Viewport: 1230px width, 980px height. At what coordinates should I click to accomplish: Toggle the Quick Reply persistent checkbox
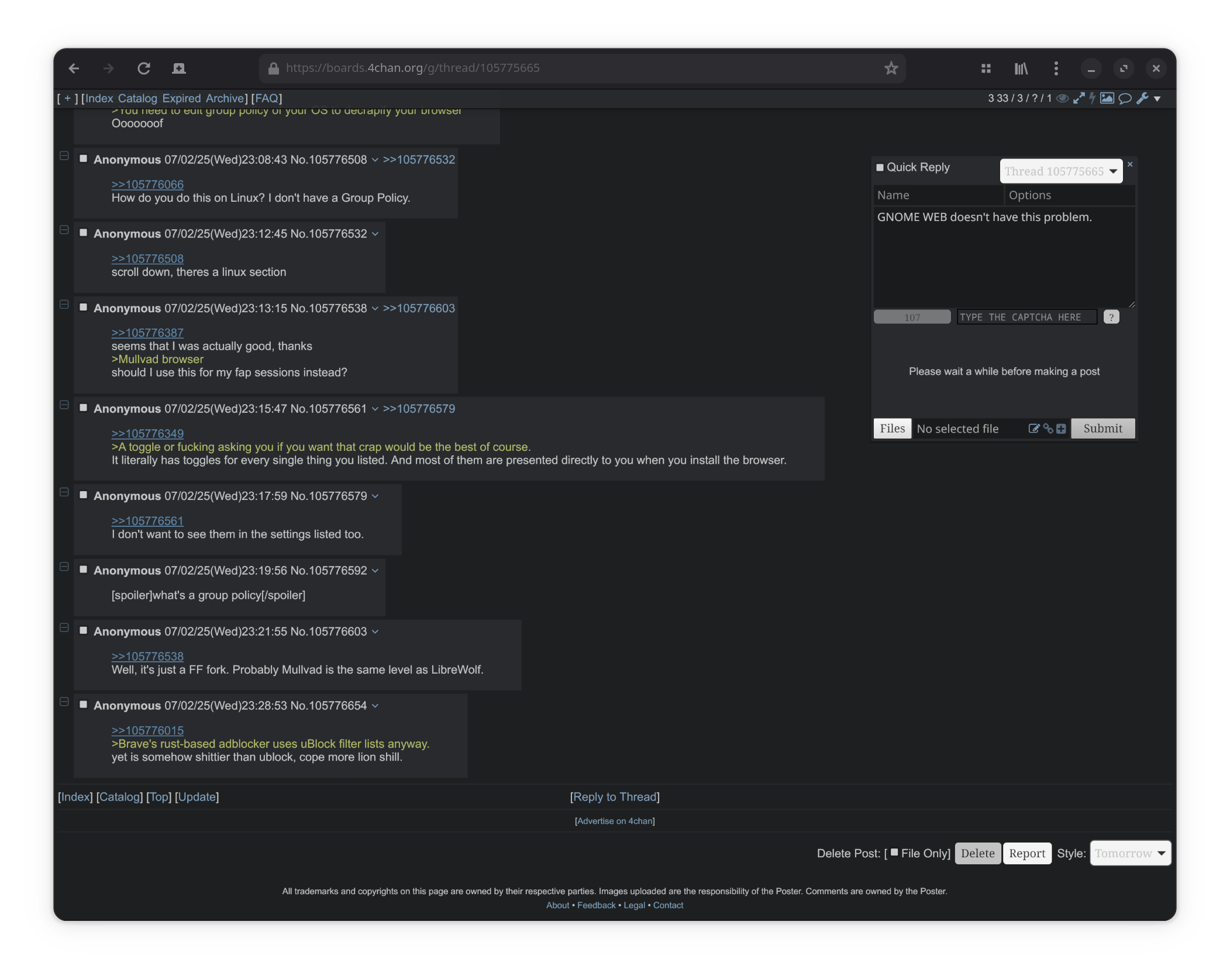point(880,167)
